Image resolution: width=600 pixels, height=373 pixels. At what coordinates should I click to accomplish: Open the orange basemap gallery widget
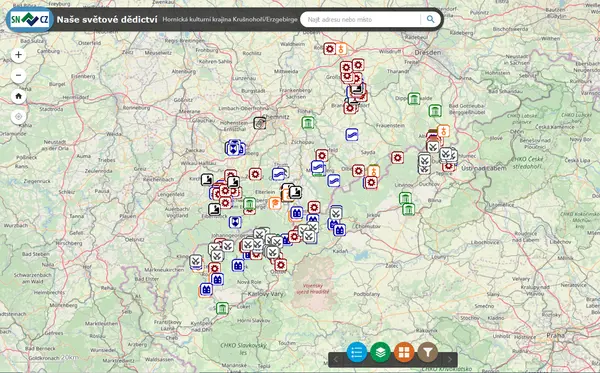tap(404, 352)
